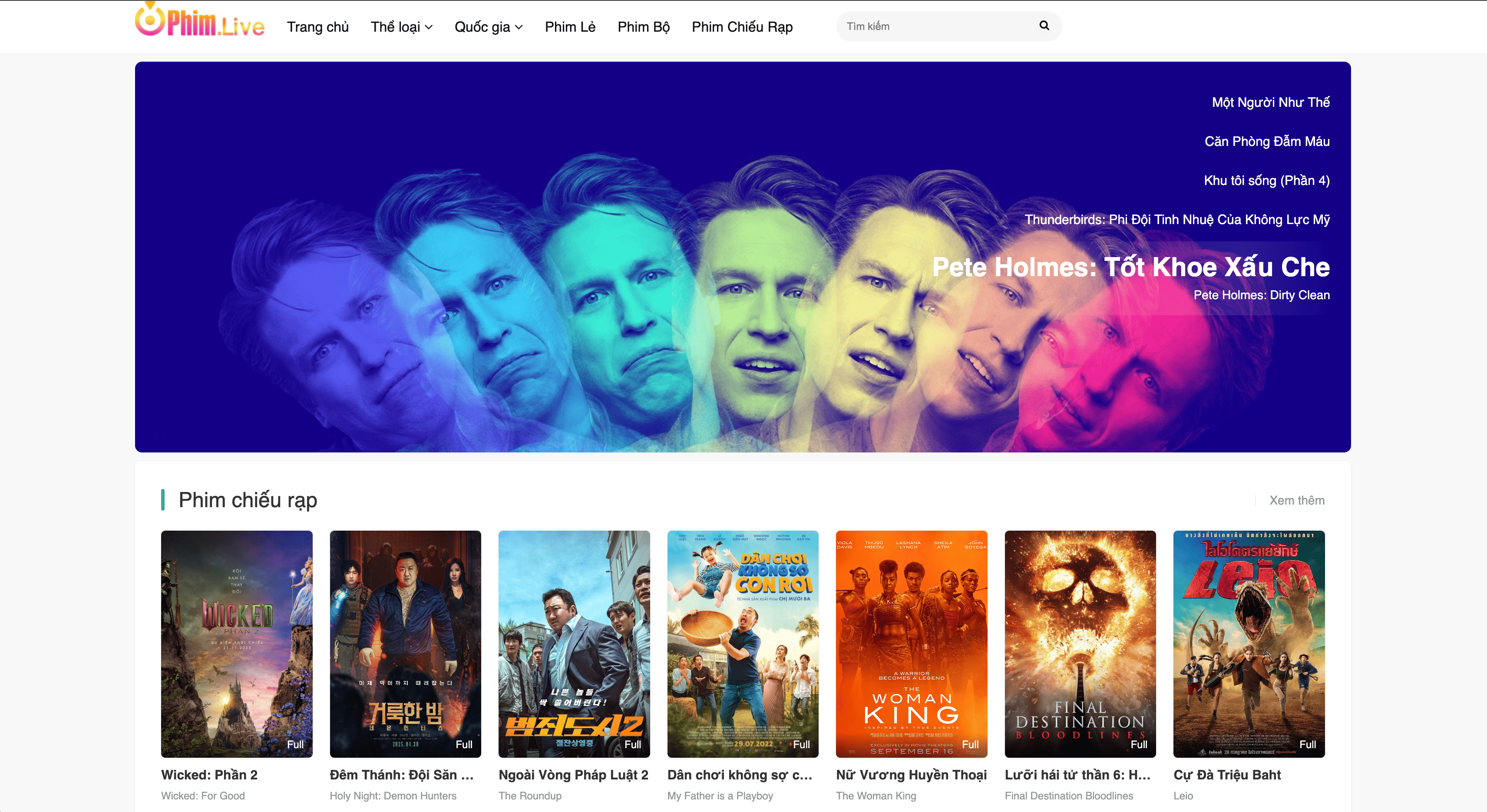Open Phim Chiếu Rạp in navigation
Viewport: 1487px width, 812px height.
tap(742, 27)
